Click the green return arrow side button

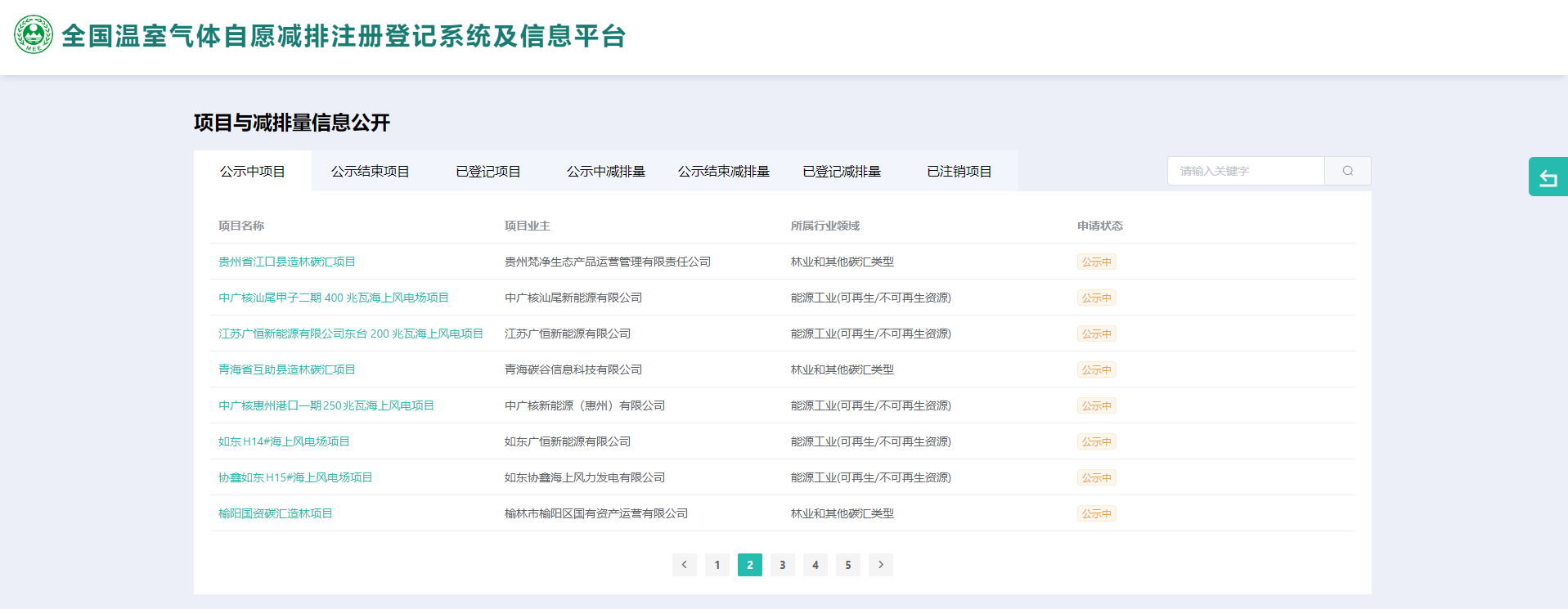click(x=1548, y=177)
